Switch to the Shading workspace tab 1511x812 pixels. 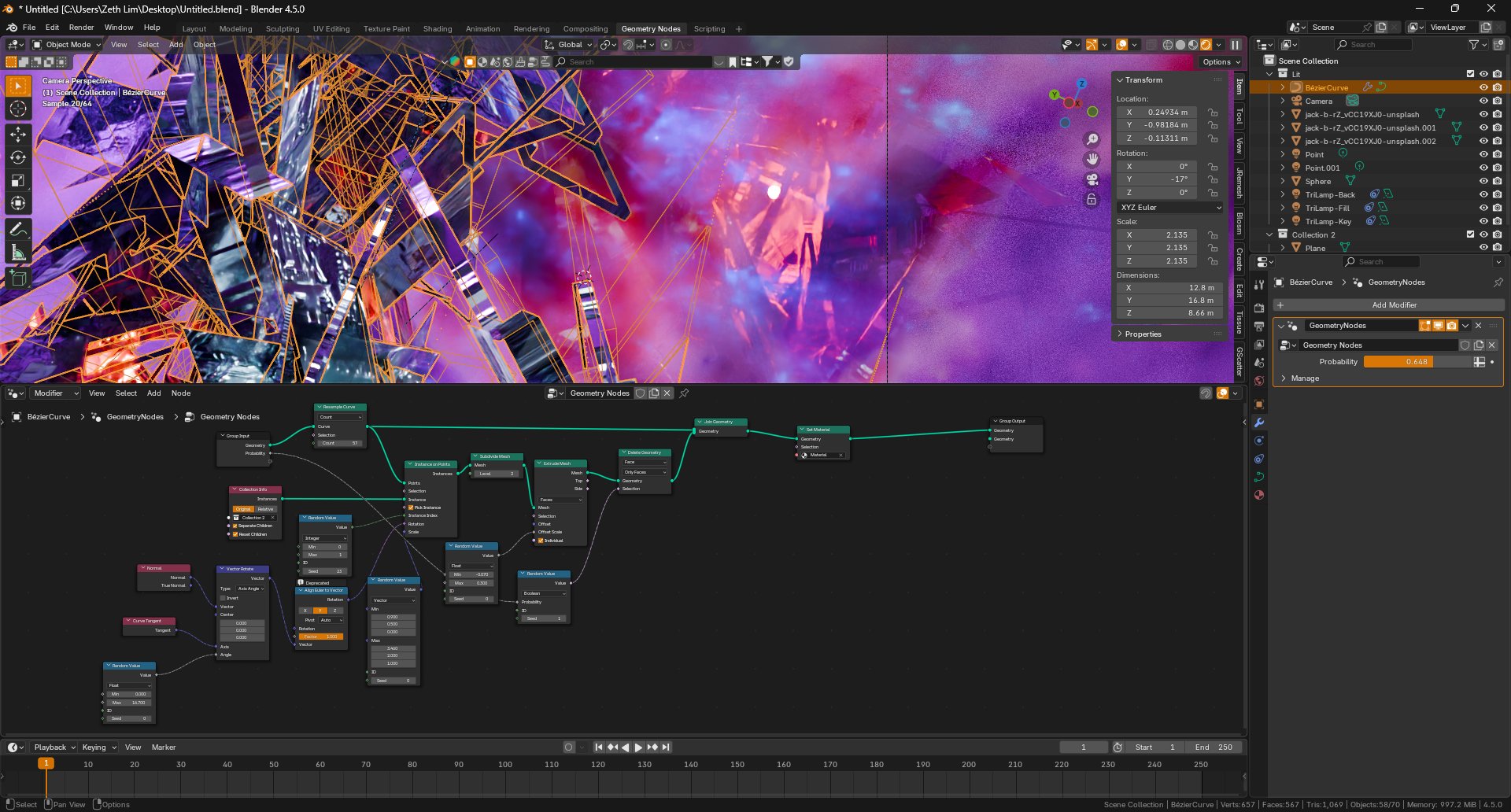[x=438, y=29]
